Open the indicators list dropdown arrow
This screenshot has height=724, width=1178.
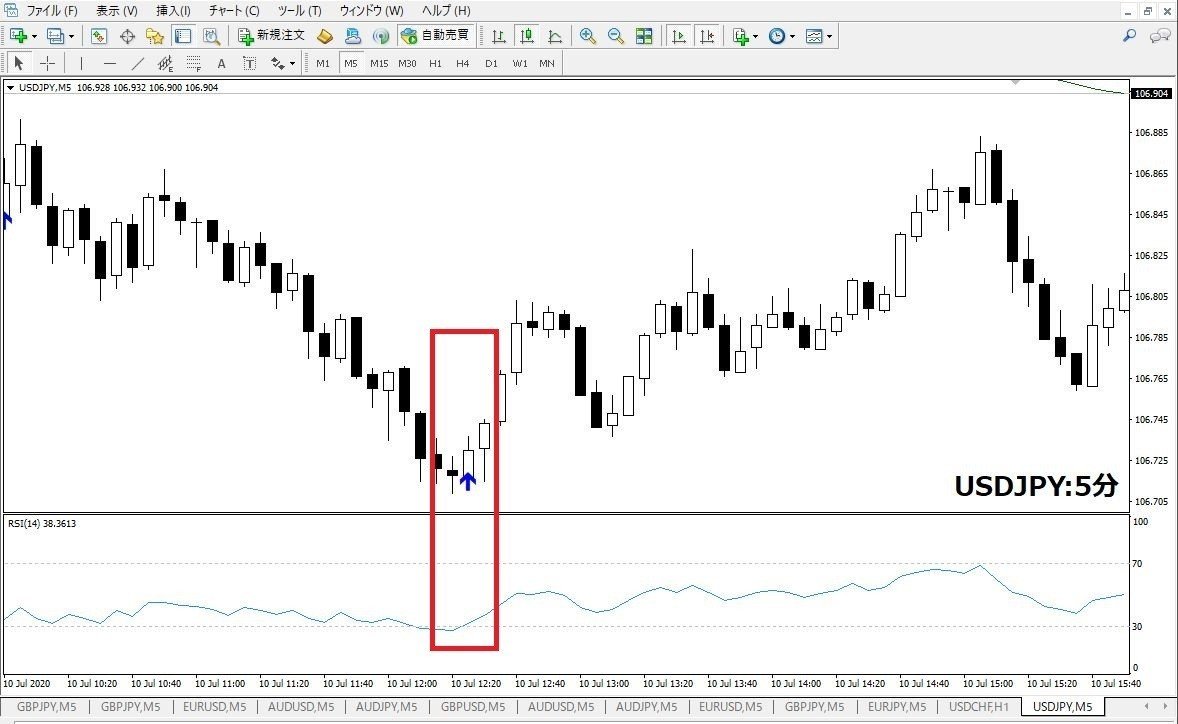[x=755, y=36]
